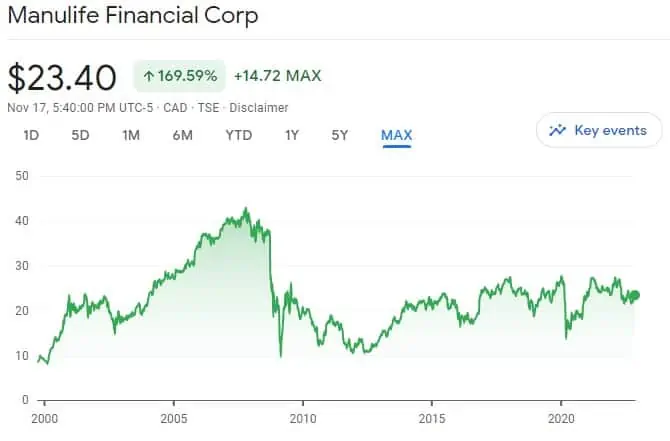This screenshot has width=670, height=441.
Task: Open the 5Y time range
Action: 340,135
